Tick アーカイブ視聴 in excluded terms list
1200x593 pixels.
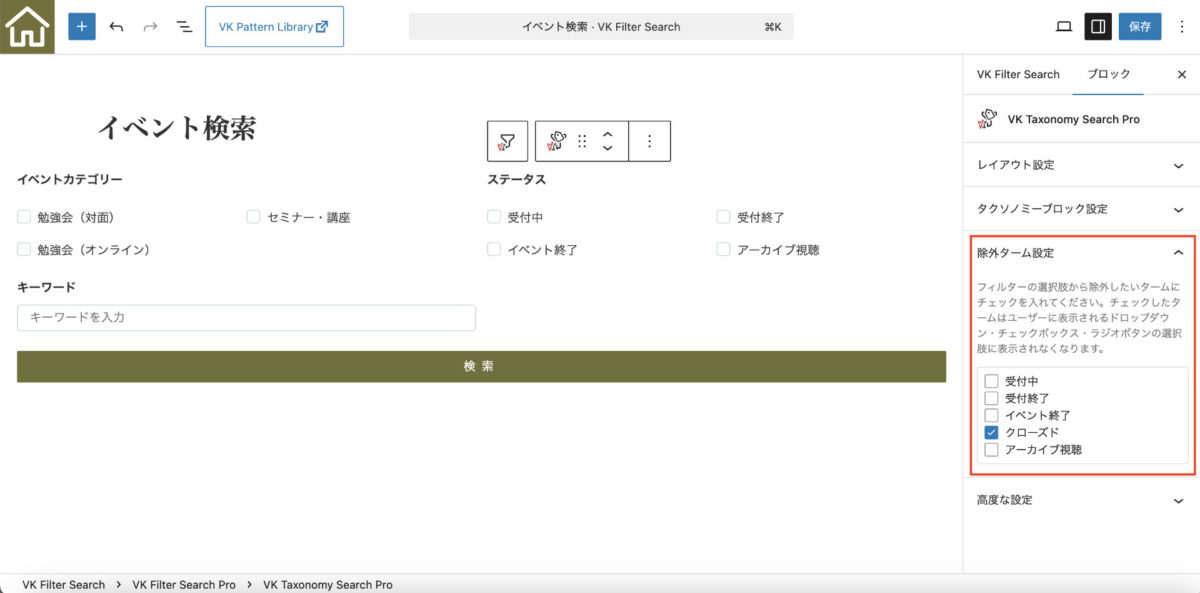991,450
